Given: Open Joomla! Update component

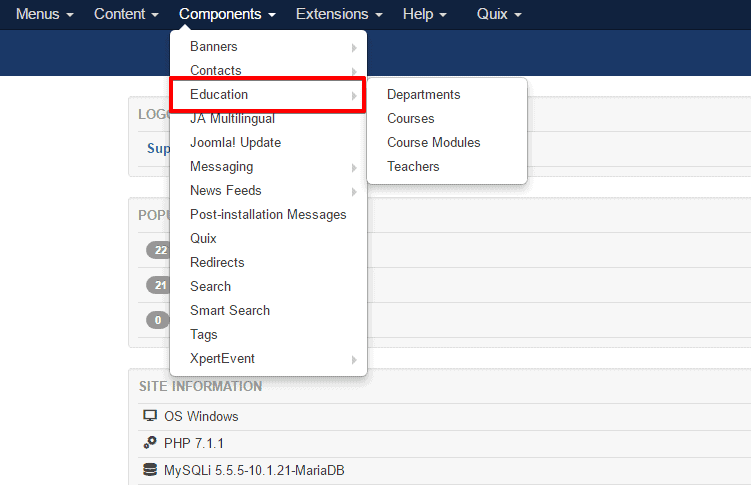Looking at the screenshot, I should (x=235, y=143).
